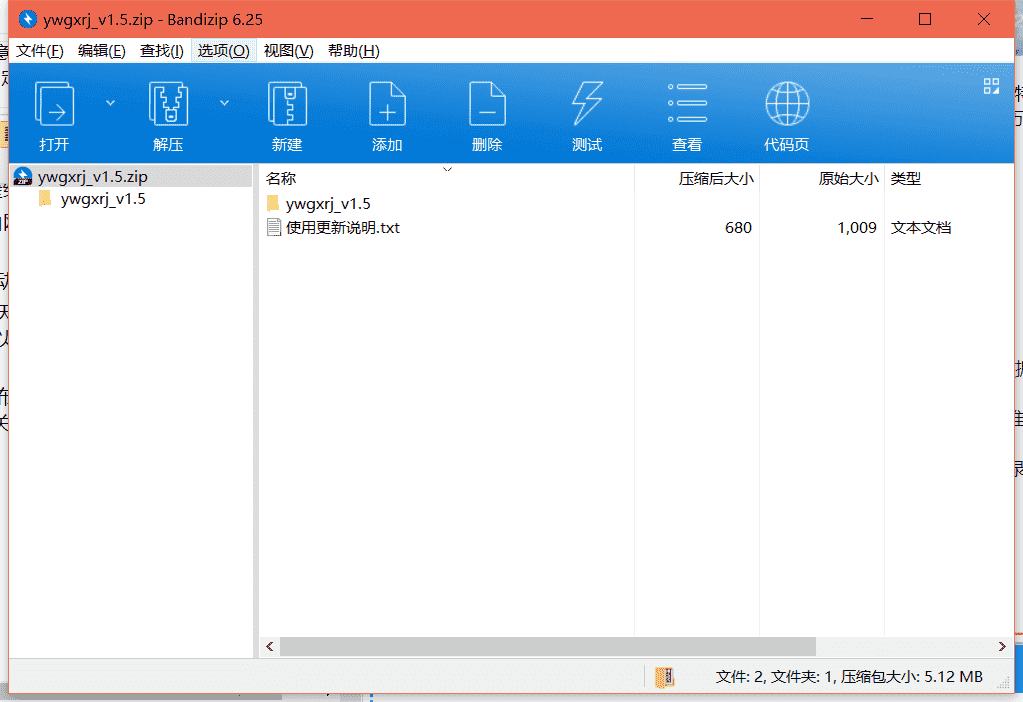Close the Bandizip window
Screen dimensions: 1023x702
click(984, 19)
